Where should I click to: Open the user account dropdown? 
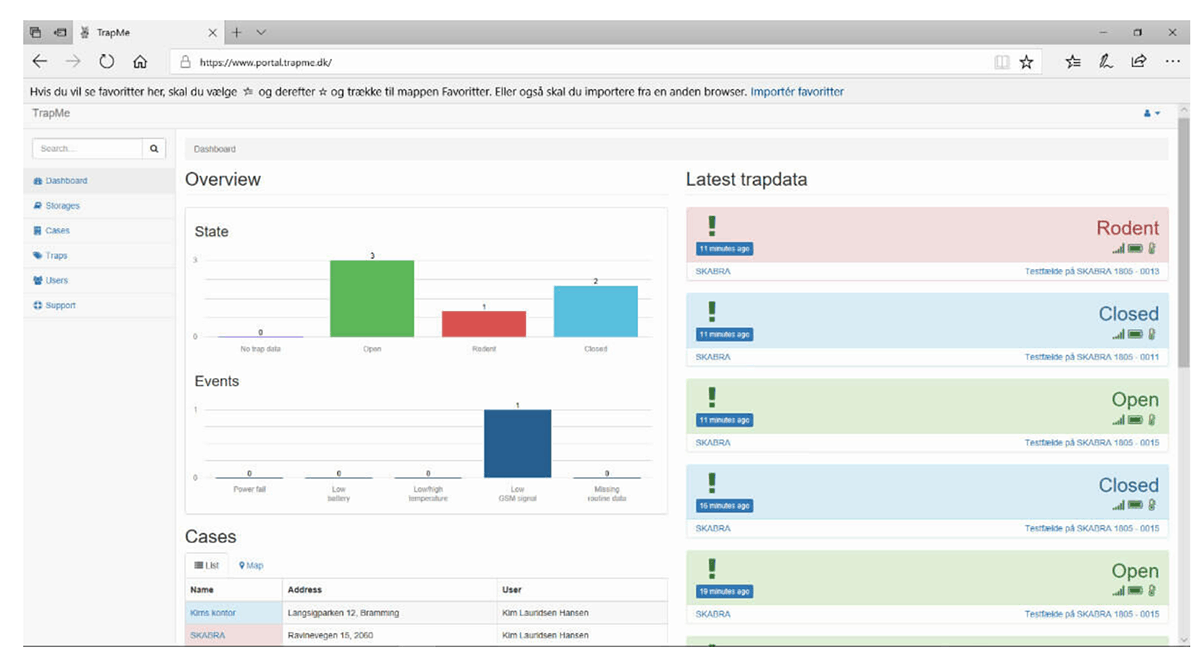1151,114
